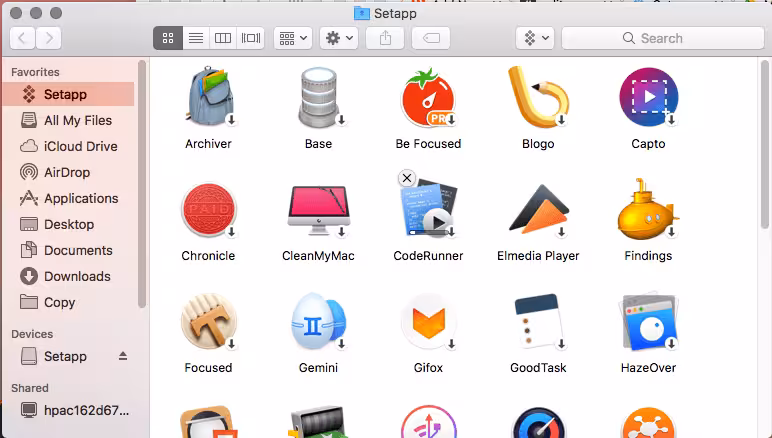
Task: Click the sidebar vertical scrollbar
Action: point(142,184)
